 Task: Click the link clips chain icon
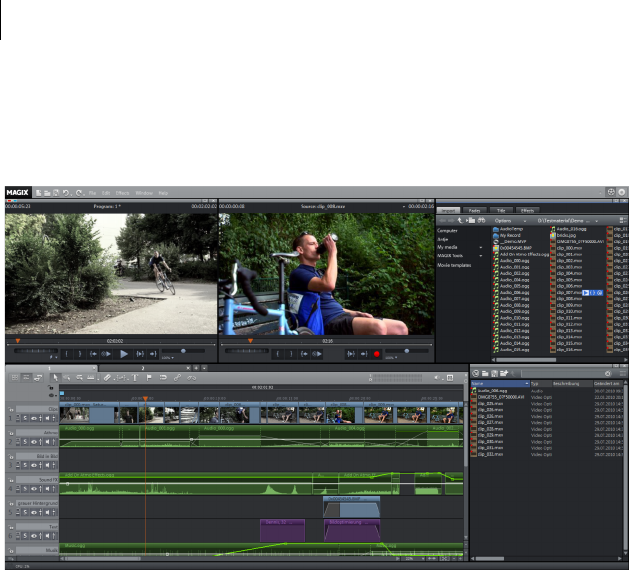pyautogui.click(x=177, y=377)
